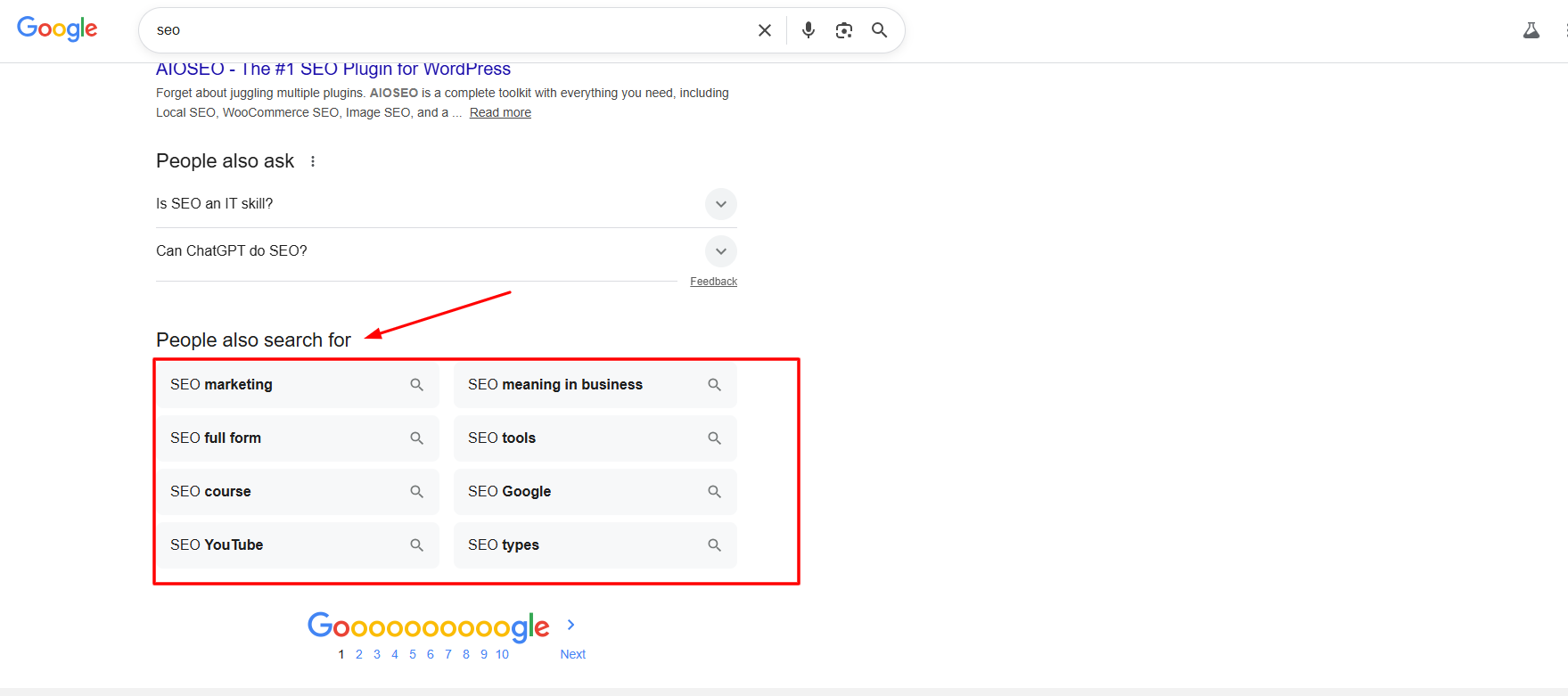
Task: Jump to results page 10
Action: tap(502, 654)
